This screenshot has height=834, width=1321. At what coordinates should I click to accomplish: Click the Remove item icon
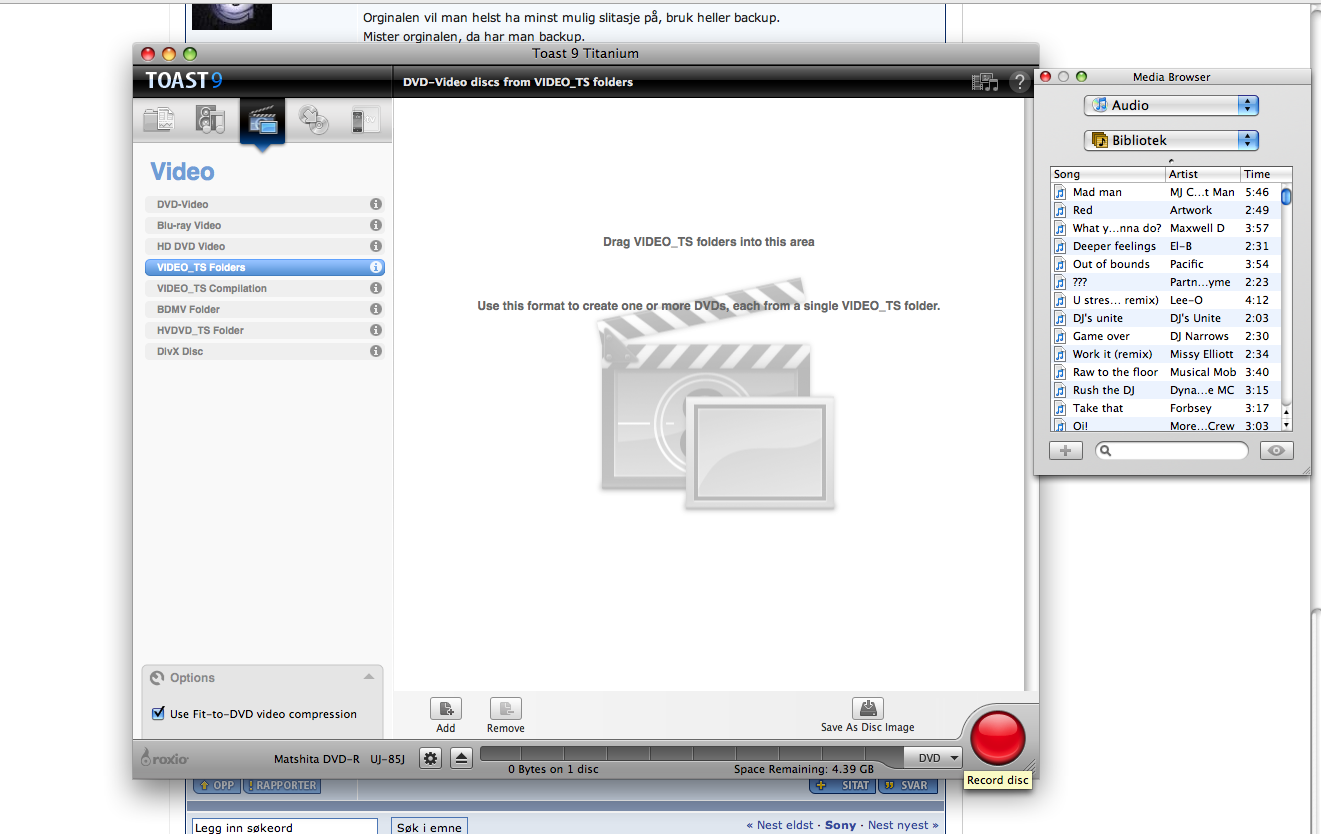click(x=506, y=708)
